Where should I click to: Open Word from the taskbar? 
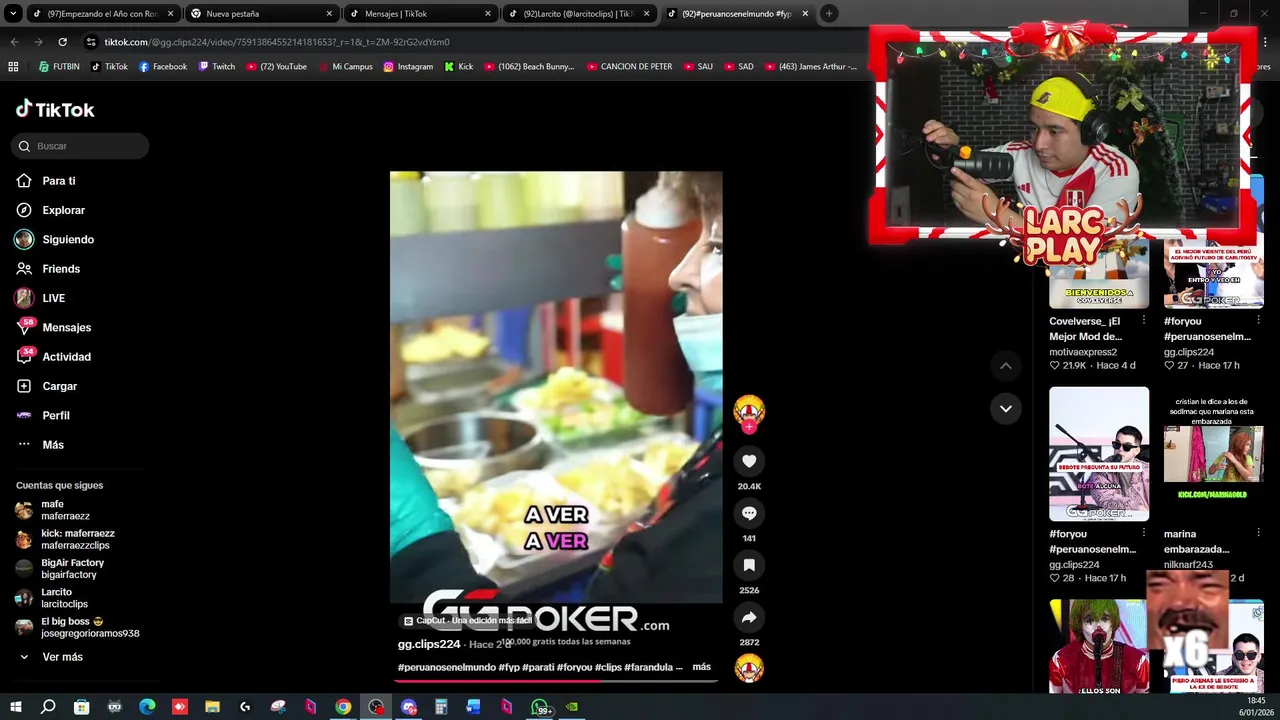pyautogui.click(x=474, y=707)
